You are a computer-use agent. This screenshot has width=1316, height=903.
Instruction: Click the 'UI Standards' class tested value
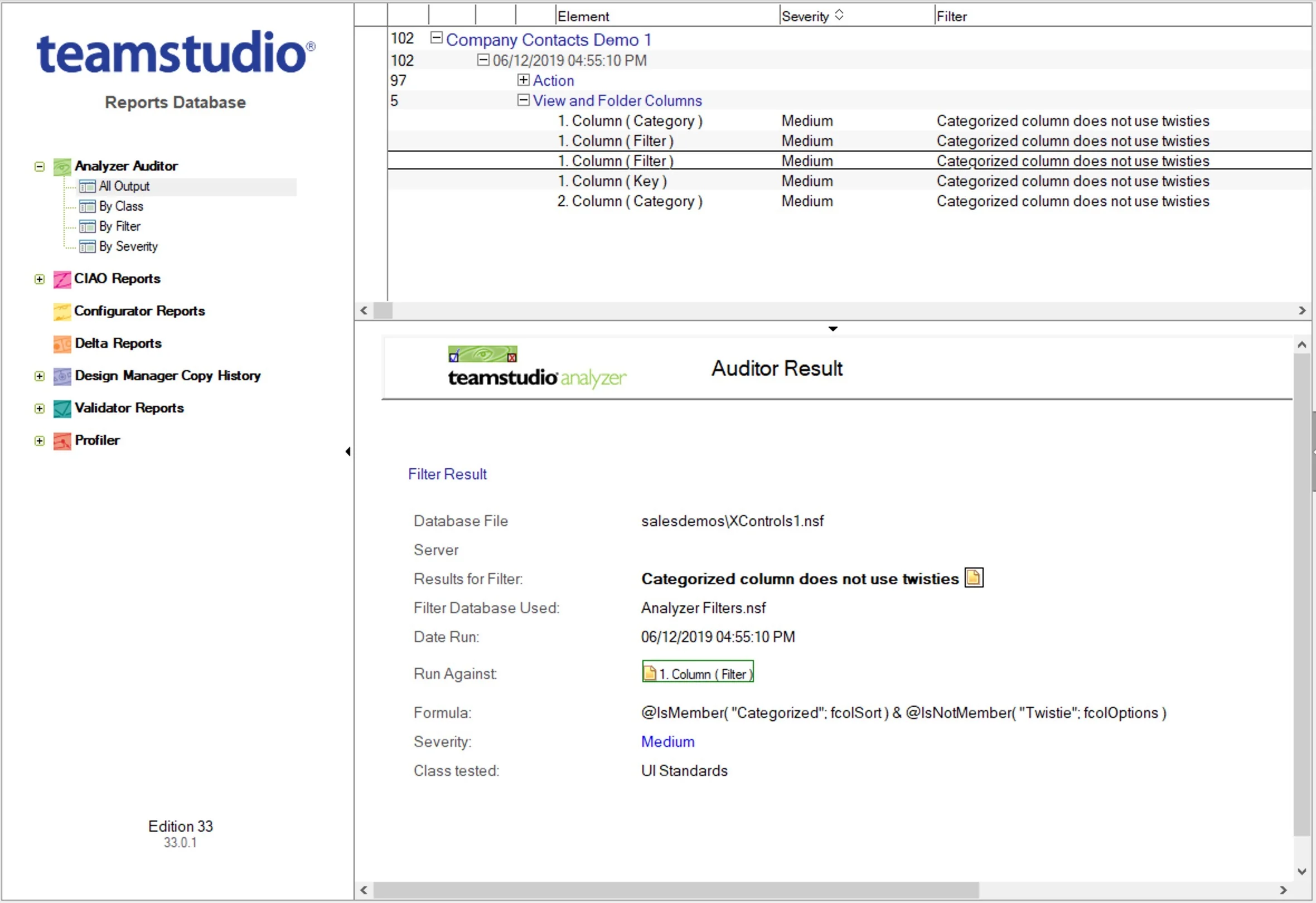(684, 770)
